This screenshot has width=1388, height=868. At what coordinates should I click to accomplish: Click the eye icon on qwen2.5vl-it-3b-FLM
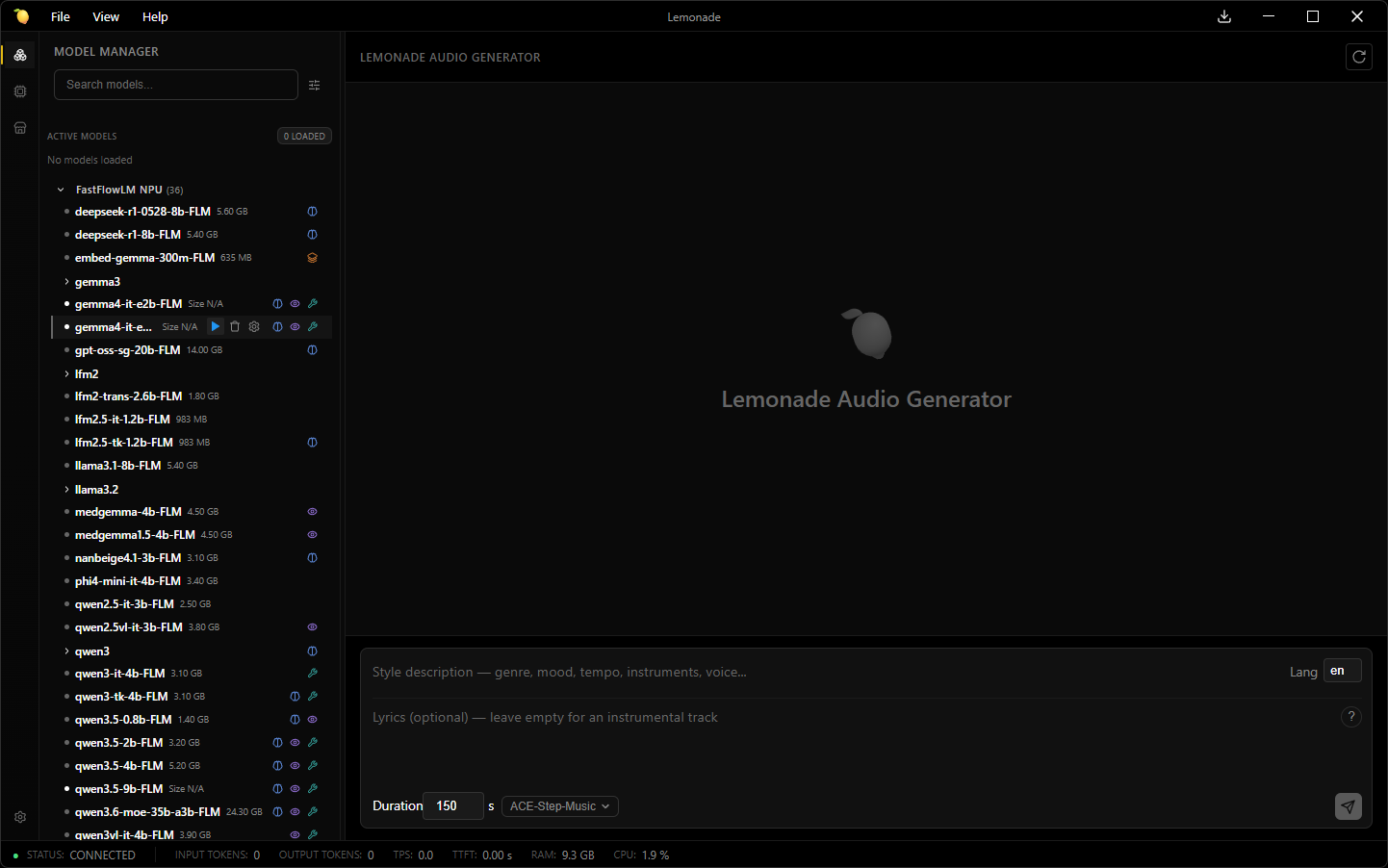coord(312,627)
